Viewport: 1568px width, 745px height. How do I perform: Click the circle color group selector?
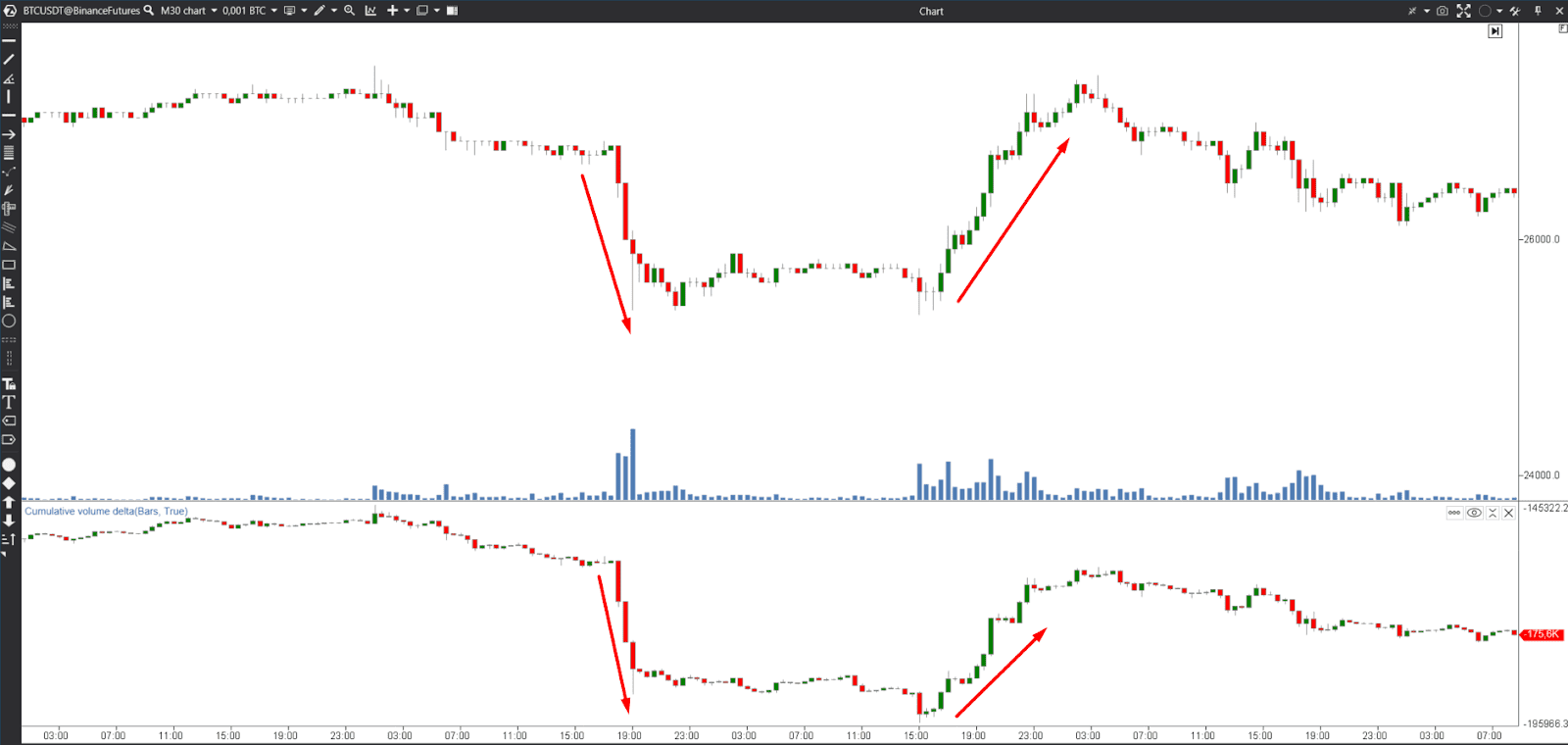pos(1485,11)
